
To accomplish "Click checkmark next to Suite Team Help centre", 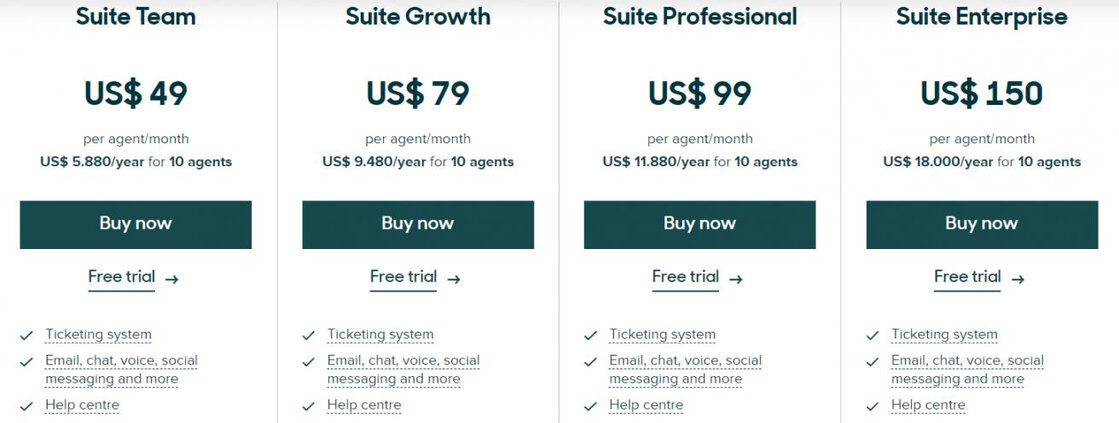I will (26, 406).
